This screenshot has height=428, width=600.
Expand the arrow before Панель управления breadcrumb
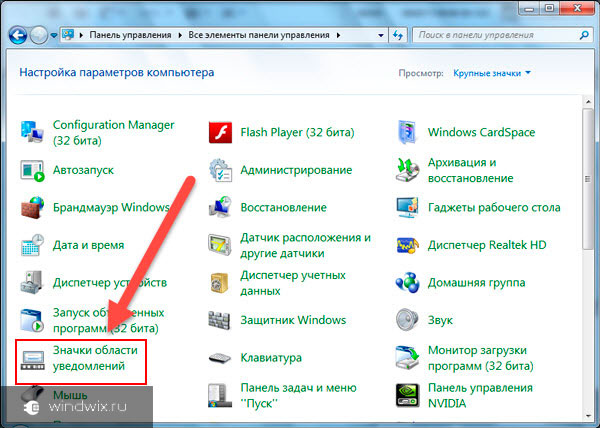click(x=81, y=35)
